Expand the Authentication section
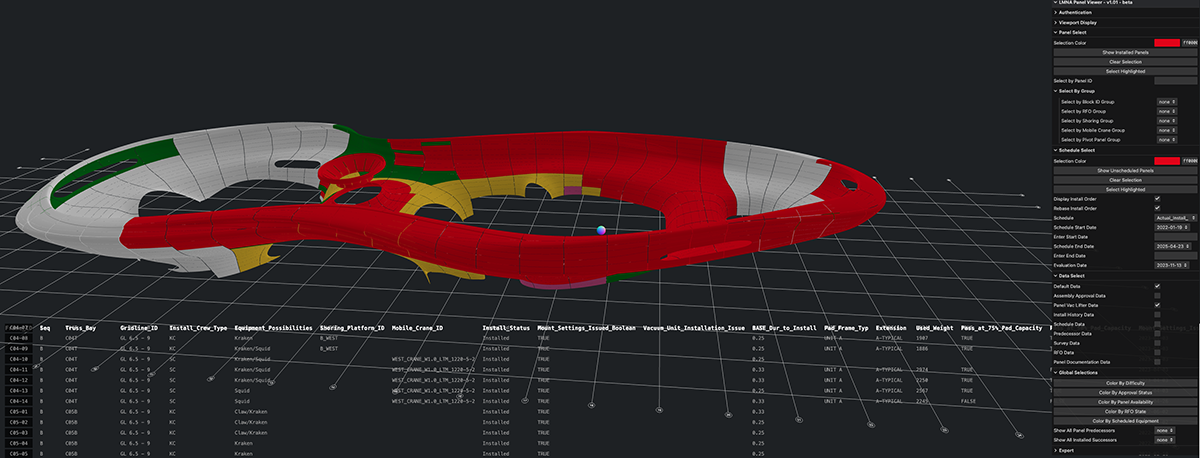 tap(1125, 12)
